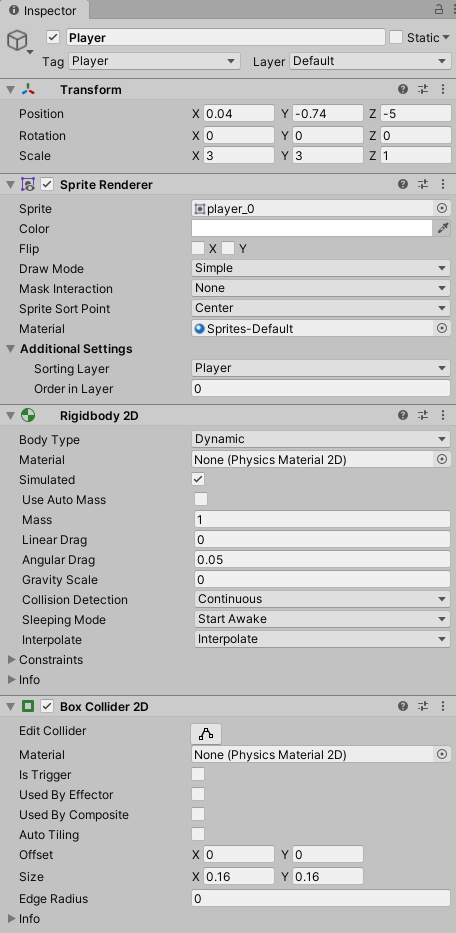Toggle the Player active checkbox
Viewport: 456px width, 933px height.
pyautogui.click(x=53, y=37)
